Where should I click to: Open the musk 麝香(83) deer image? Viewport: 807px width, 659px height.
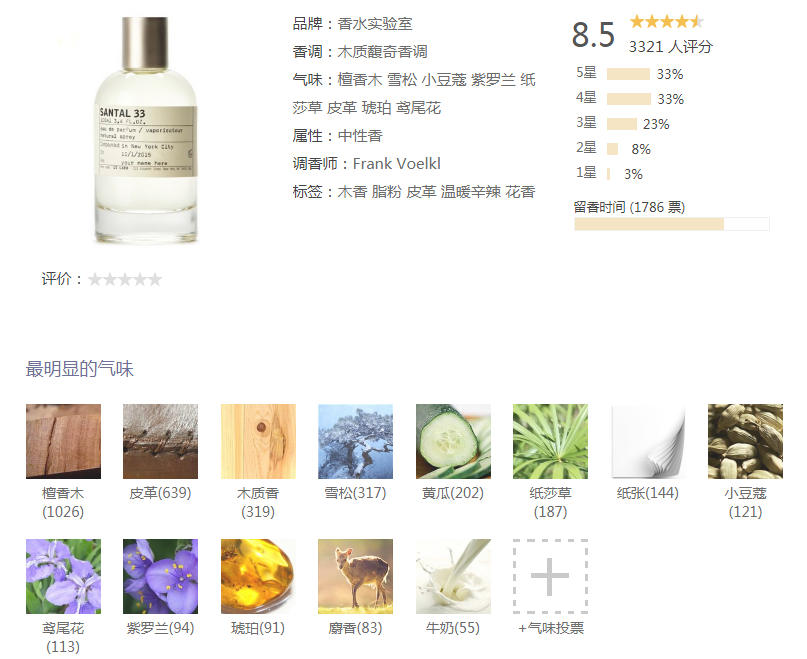[x=356, y=576]
